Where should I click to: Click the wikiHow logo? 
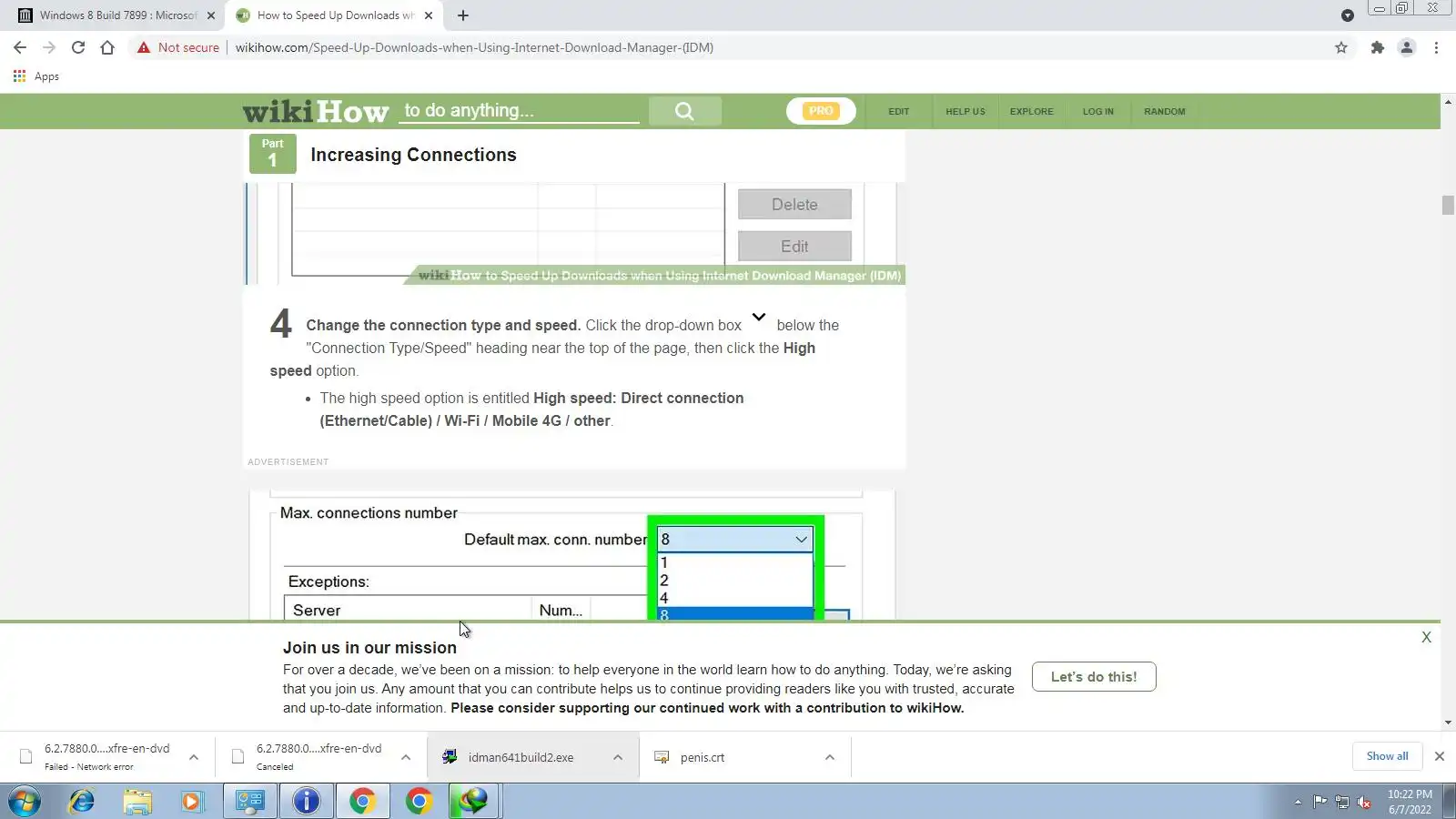pyautogui.click(x=316, y=111)
